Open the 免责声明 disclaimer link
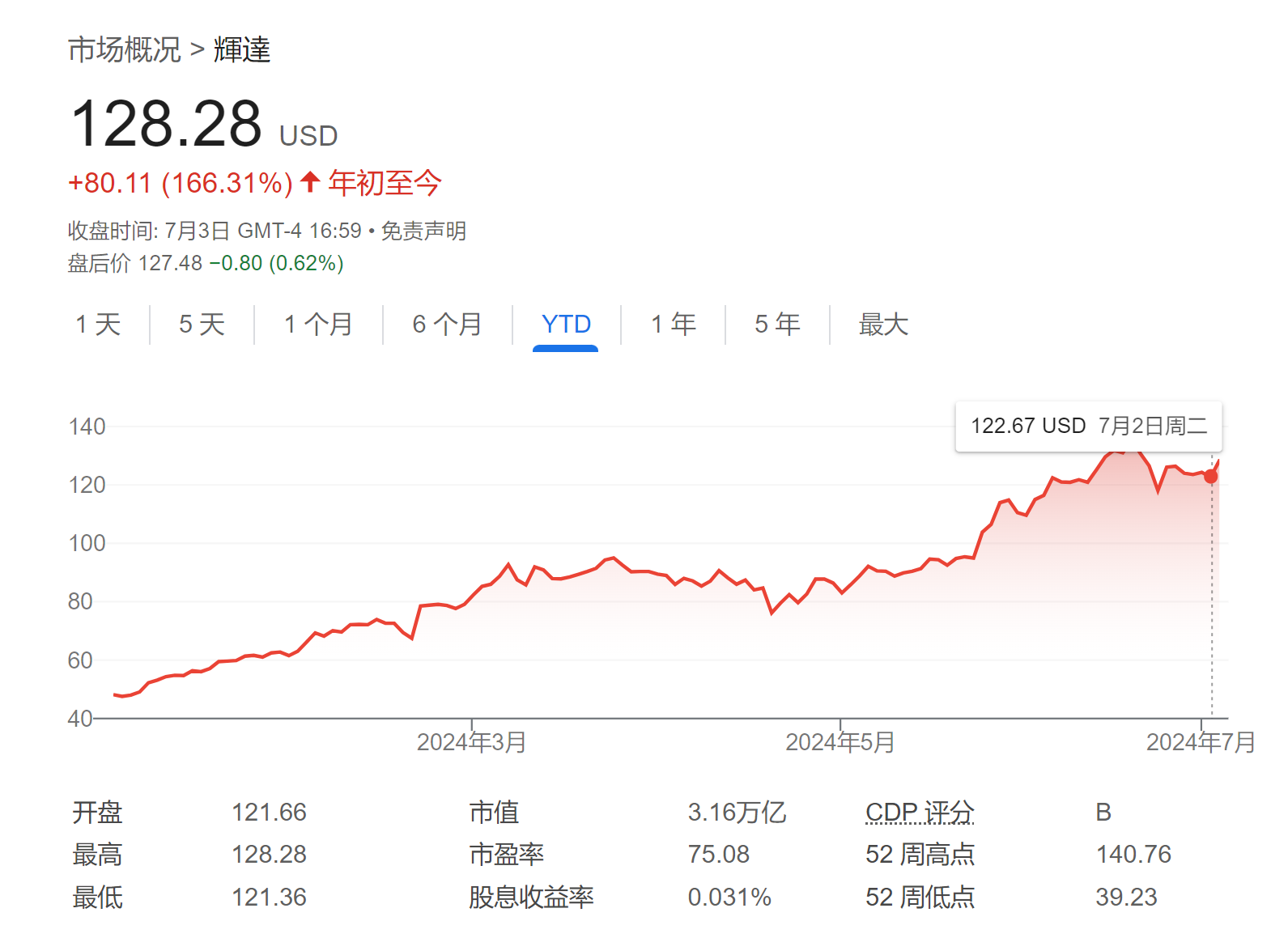This screenshot has width=1288, height=938. [x=423, y=231]
